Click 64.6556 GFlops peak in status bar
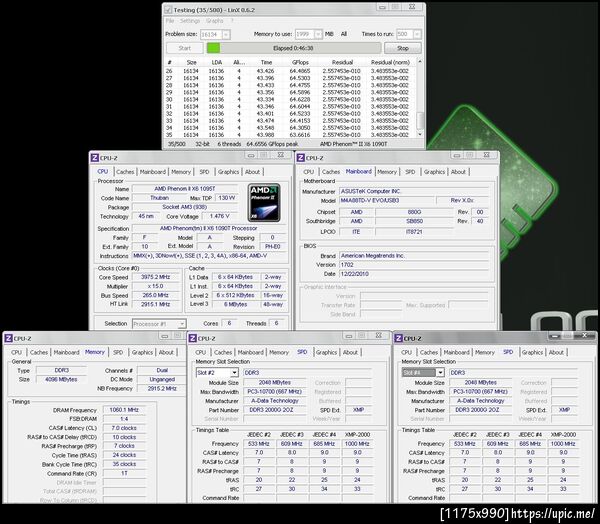The image size is (600, 524). tap(272, 144)
